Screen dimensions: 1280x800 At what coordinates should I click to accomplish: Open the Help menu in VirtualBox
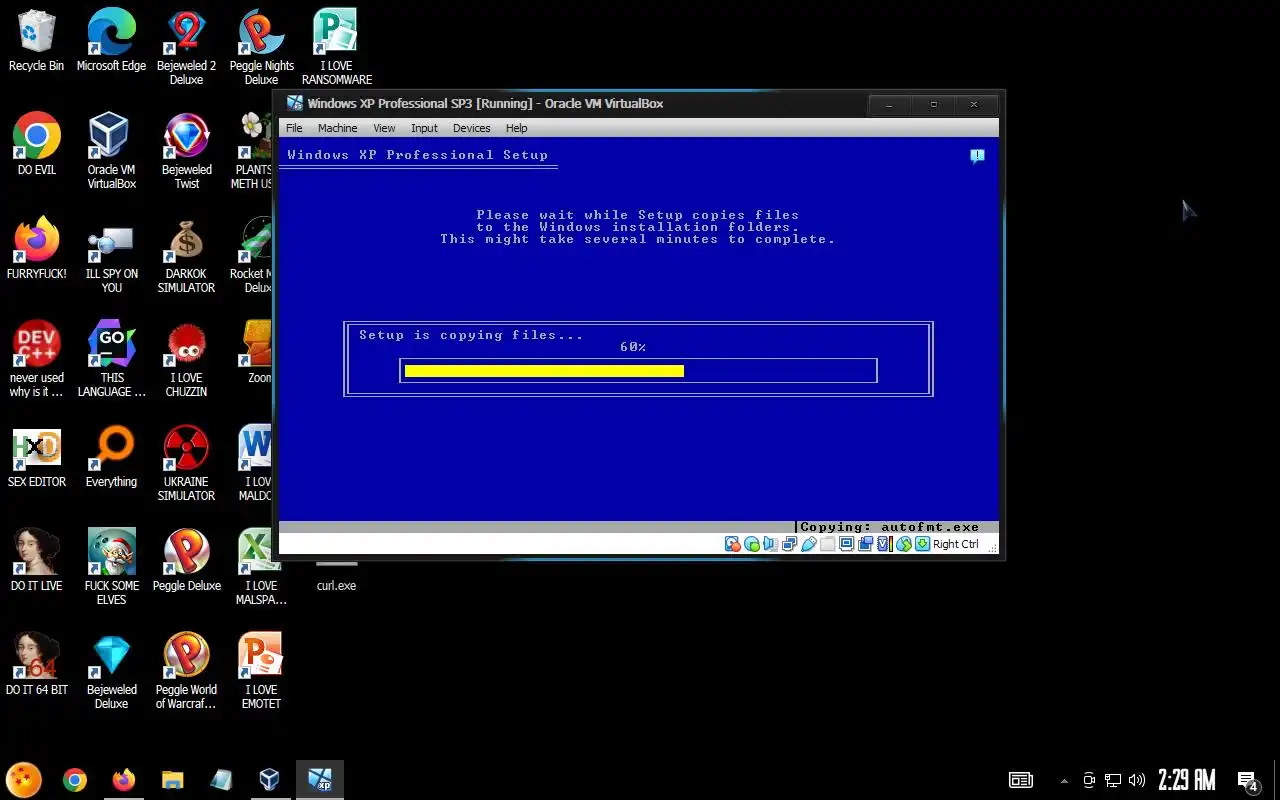click(x=517, y=128)
